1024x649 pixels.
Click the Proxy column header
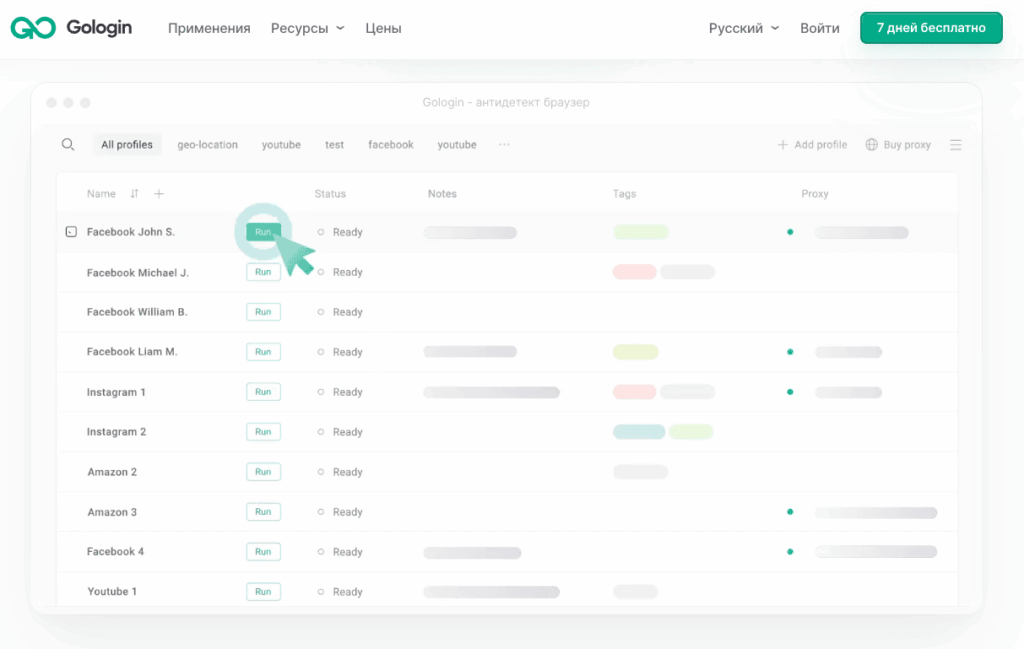[x=815, y=194]
